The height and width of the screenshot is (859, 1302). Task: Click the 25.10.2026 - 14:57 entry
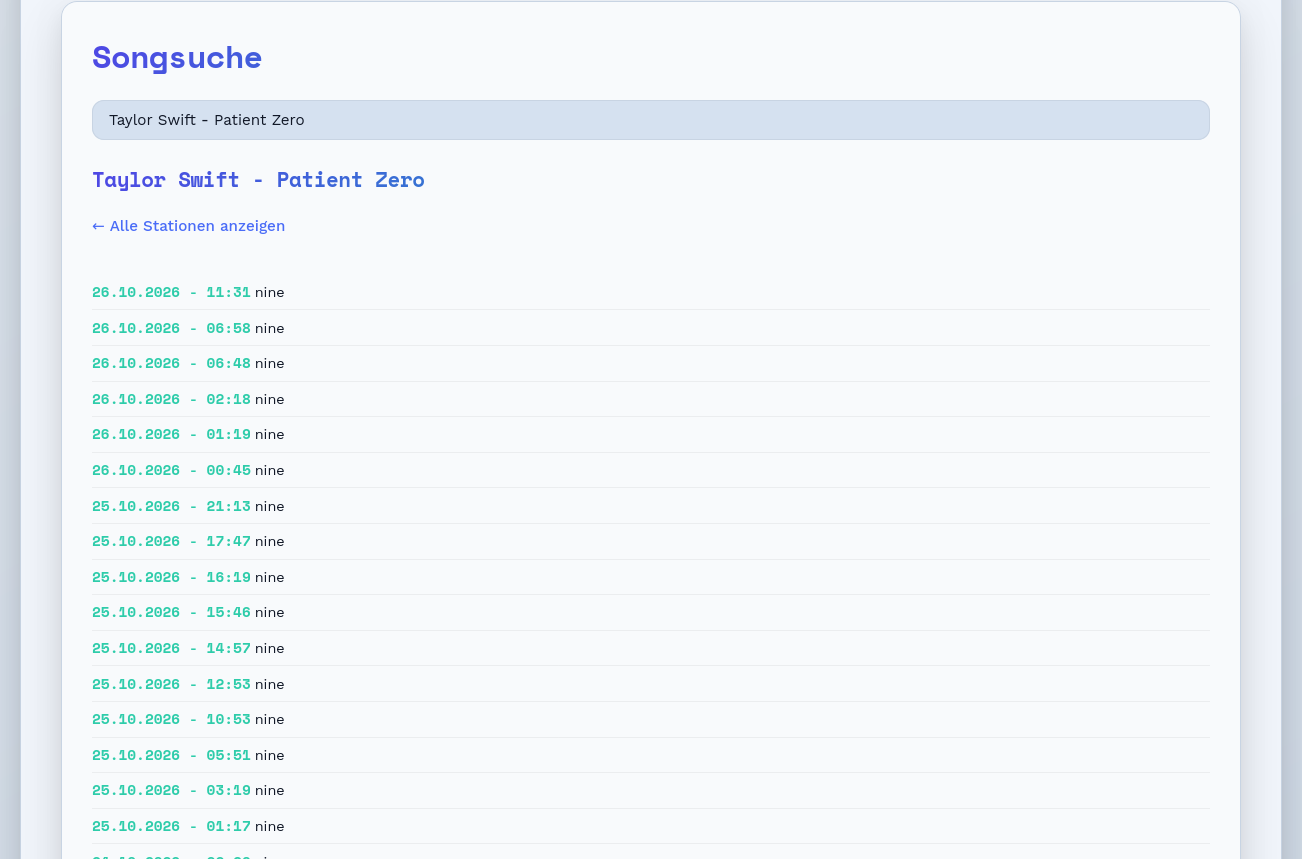651,648
